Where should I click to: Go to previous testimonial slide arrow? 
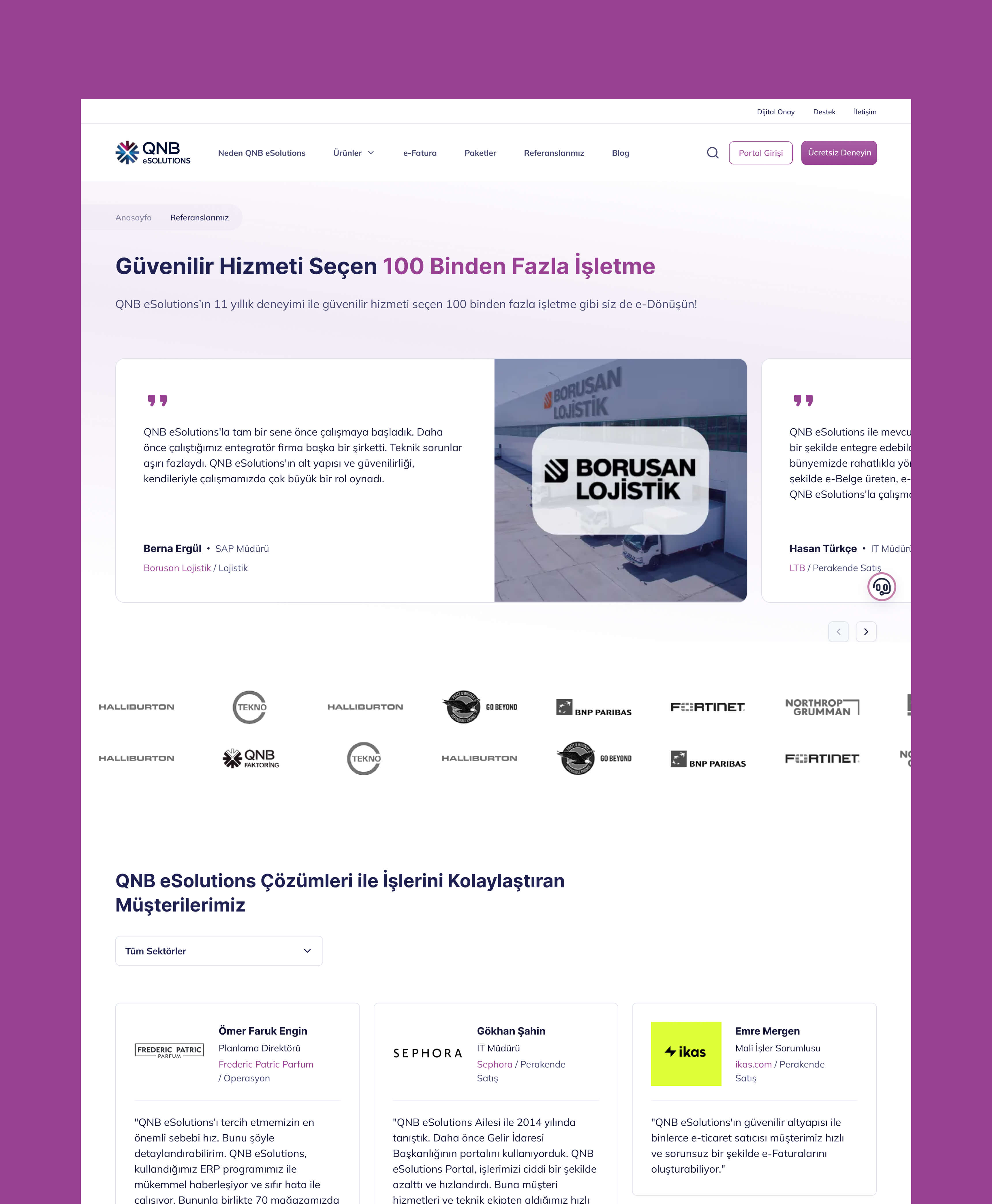(x=838, y=631)
